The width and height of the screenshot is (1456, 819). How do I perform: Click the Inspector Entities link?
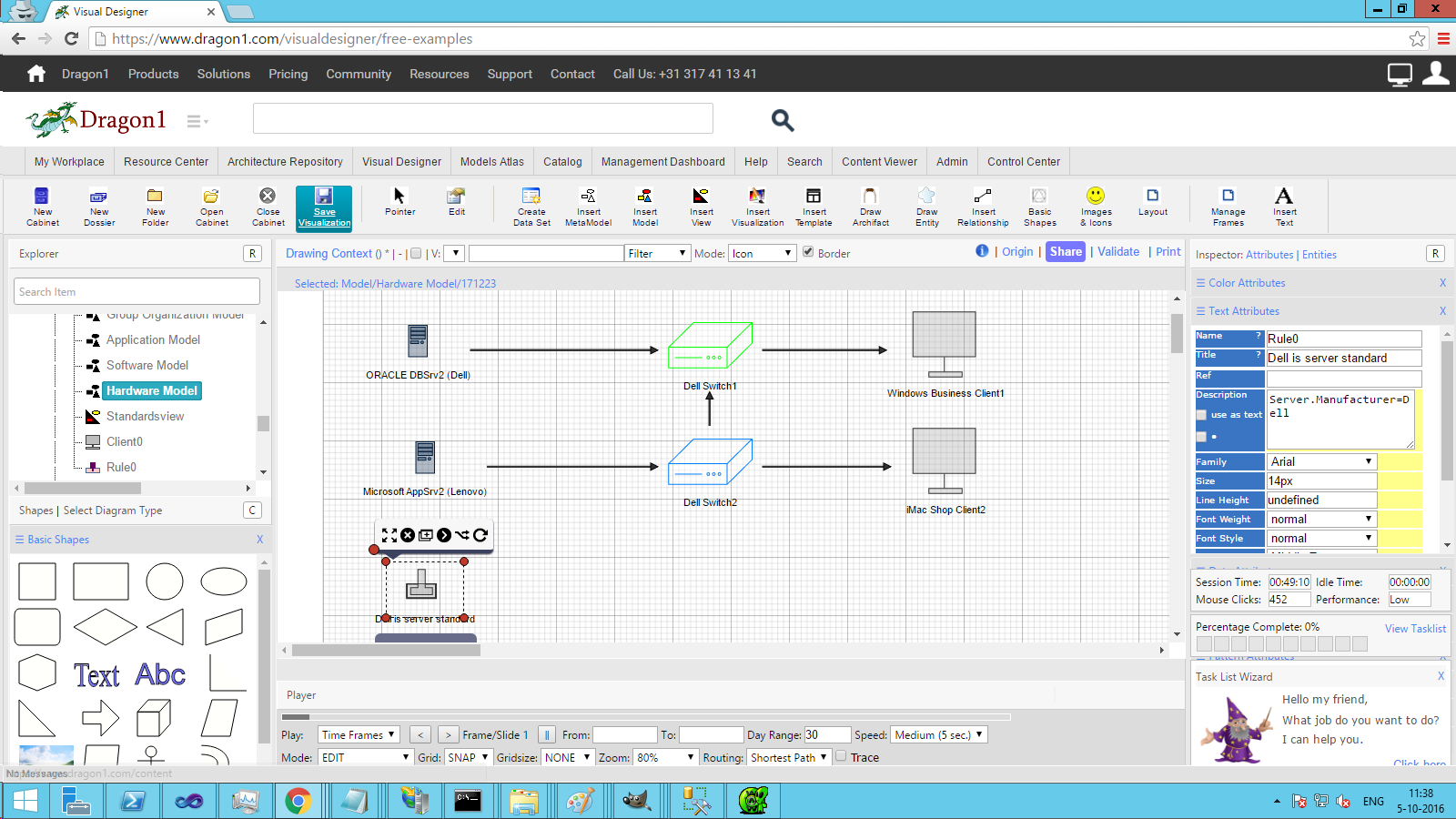coord(1319,255)
